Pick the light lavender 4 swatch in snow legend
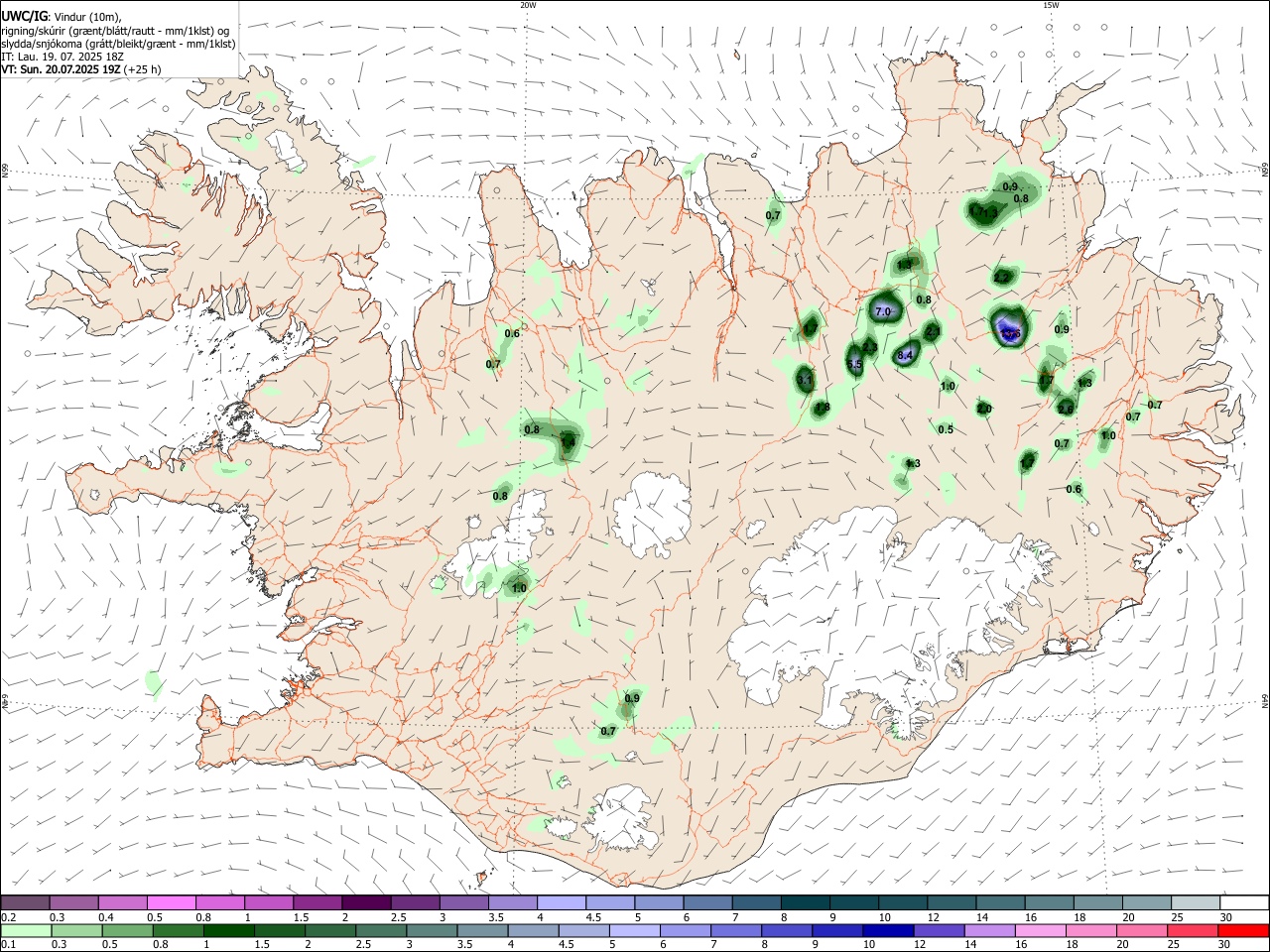Image resolution: width=1270 pixels, height=952 pixels. click(x=562, y=903)
